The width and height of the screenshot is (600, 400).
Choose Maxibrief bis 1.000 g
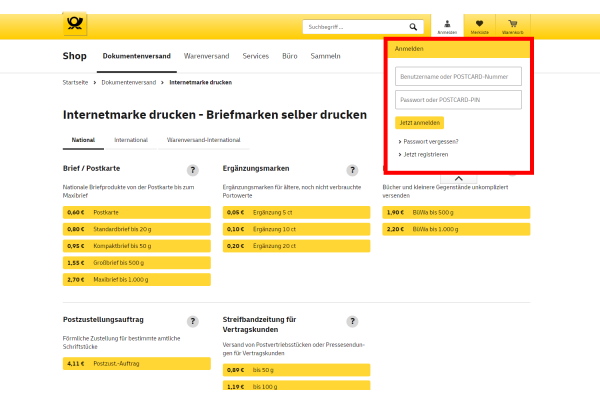(137, 280)
